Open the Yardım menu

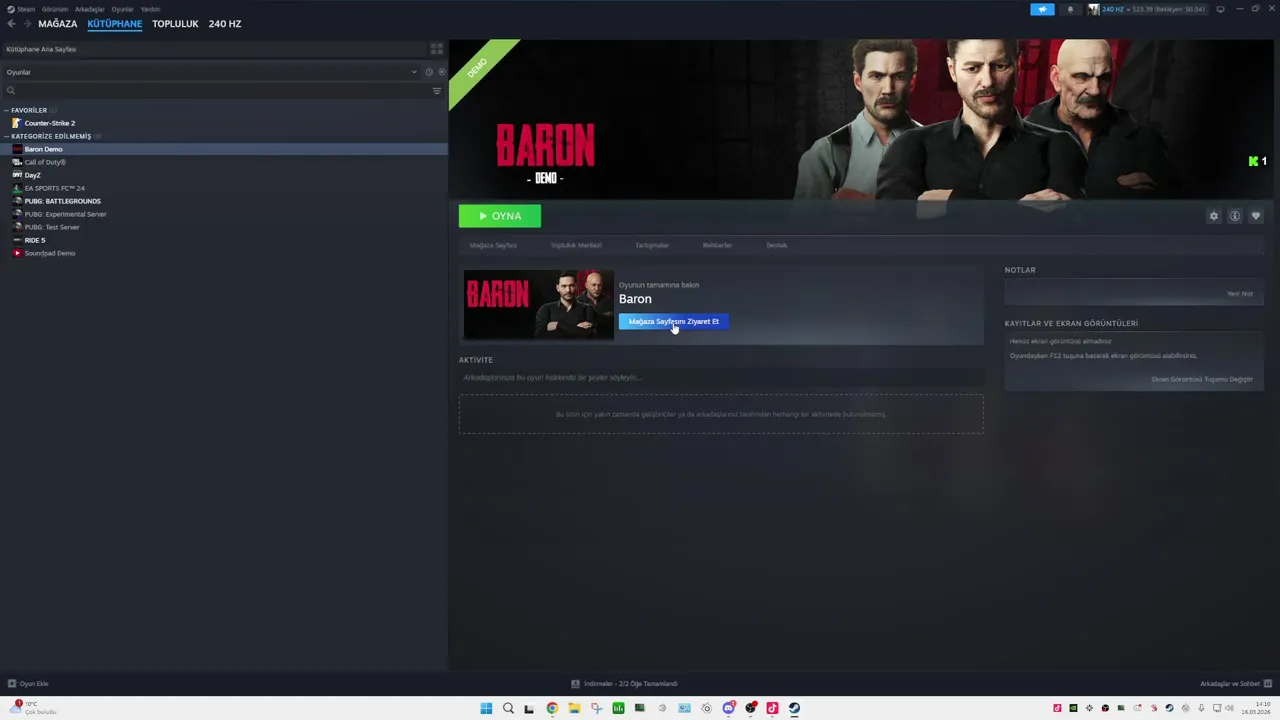pyautogui.click(x=150, y=9)
